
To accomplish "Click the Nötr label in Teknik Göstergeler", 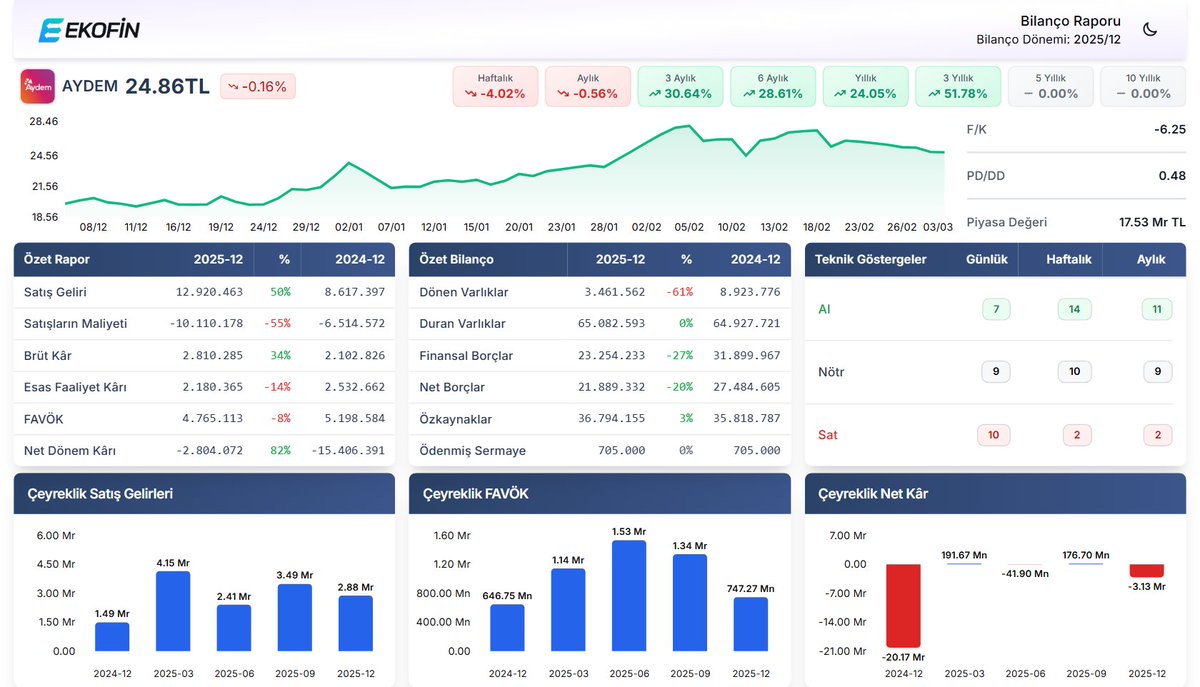I will (x=831, y=372).
